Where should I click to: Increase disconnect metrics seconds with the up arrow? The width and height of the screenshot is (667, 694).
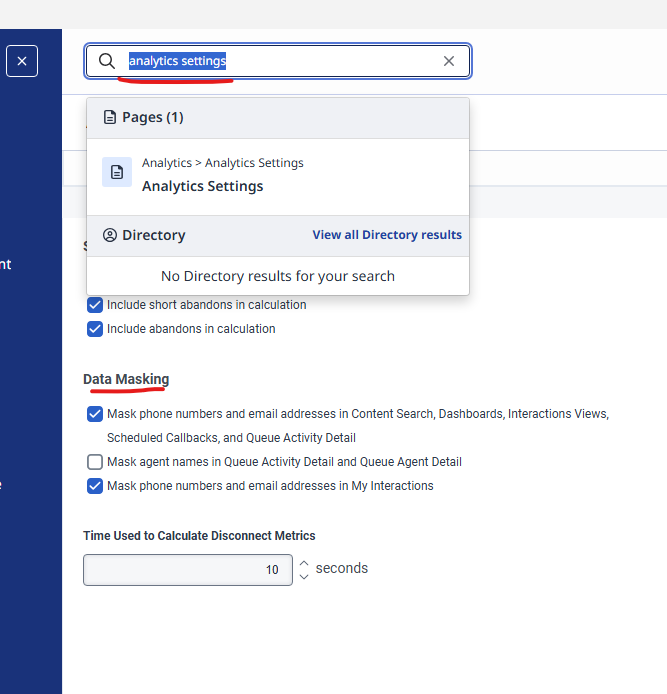tap(304, 563)
